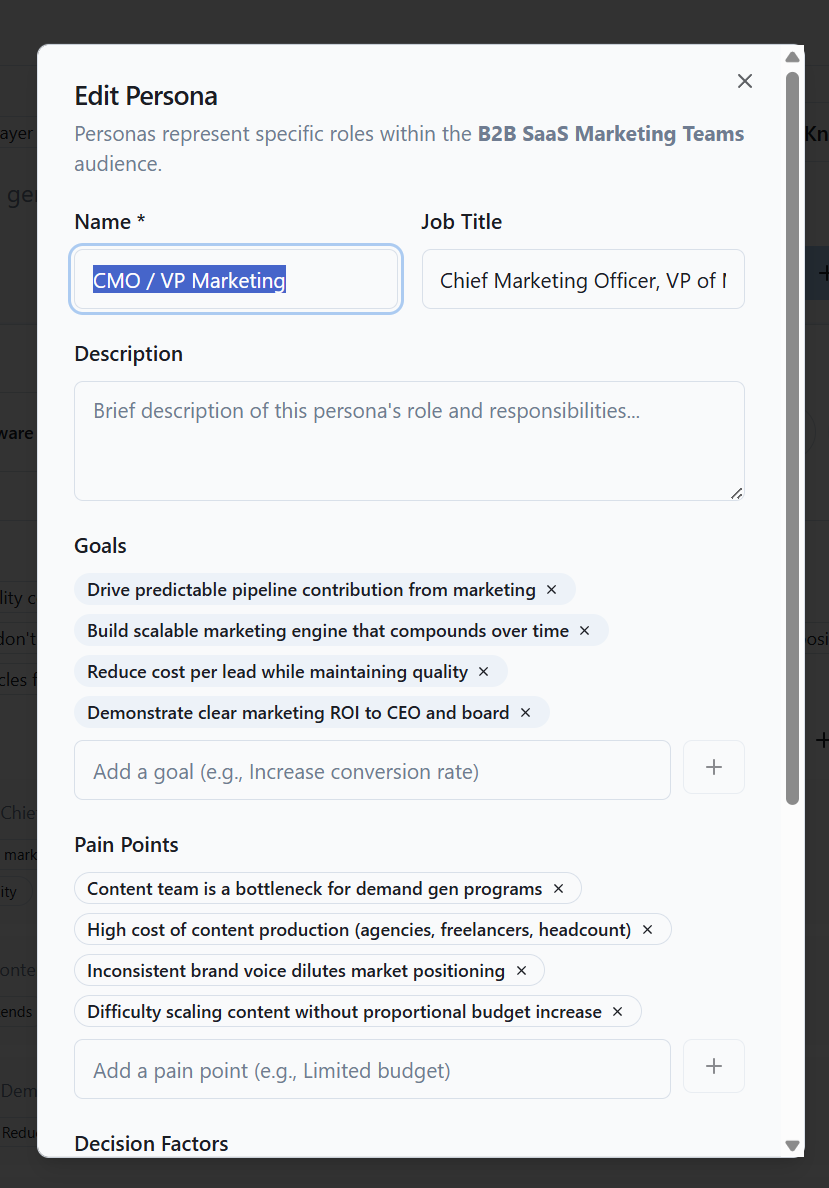The height and width of the screenshot is (1188, 829).
Task: Focus the persona Name input field
Action: point(236,280)
